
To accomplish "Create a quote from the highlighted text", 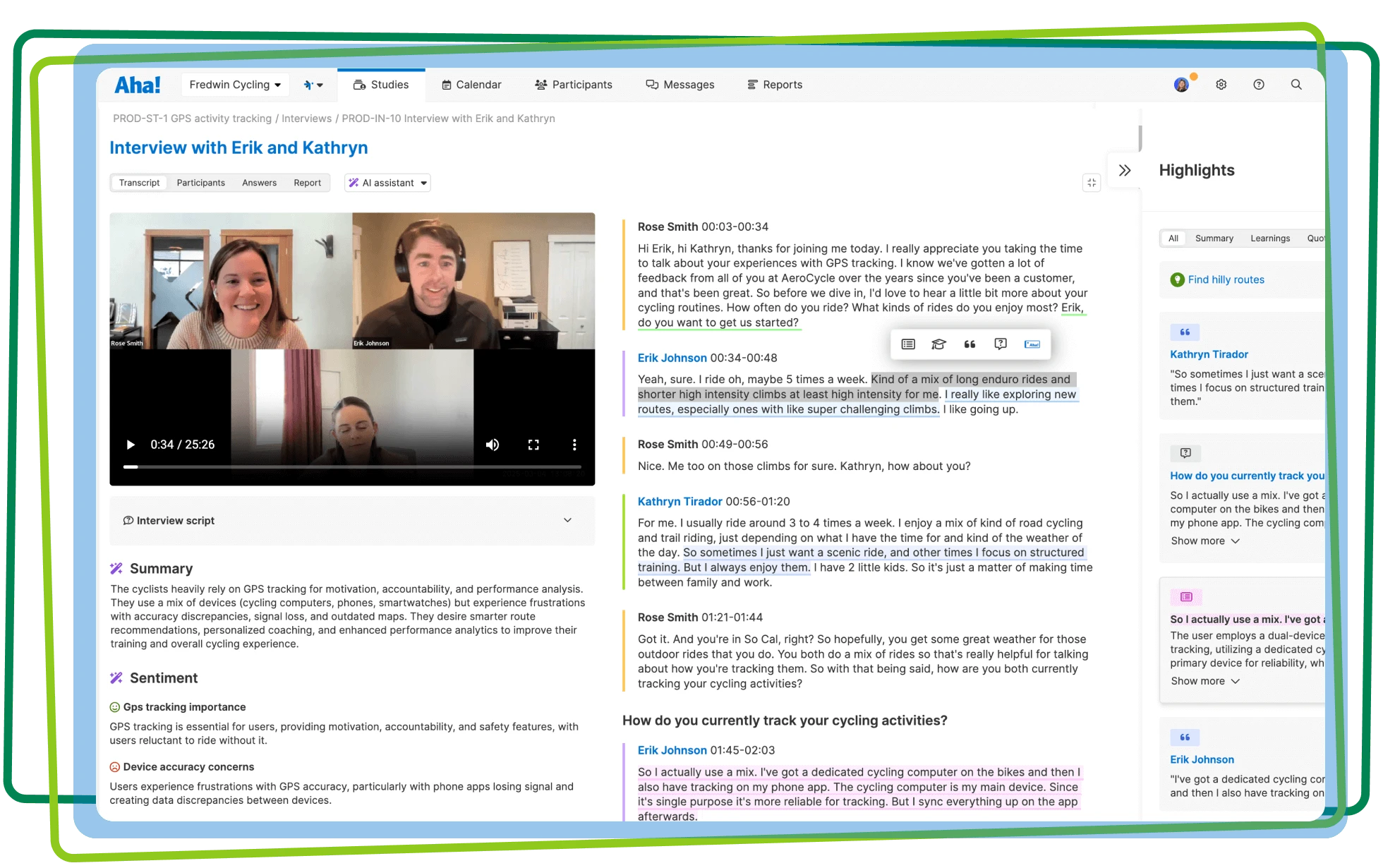I will 970,344.
